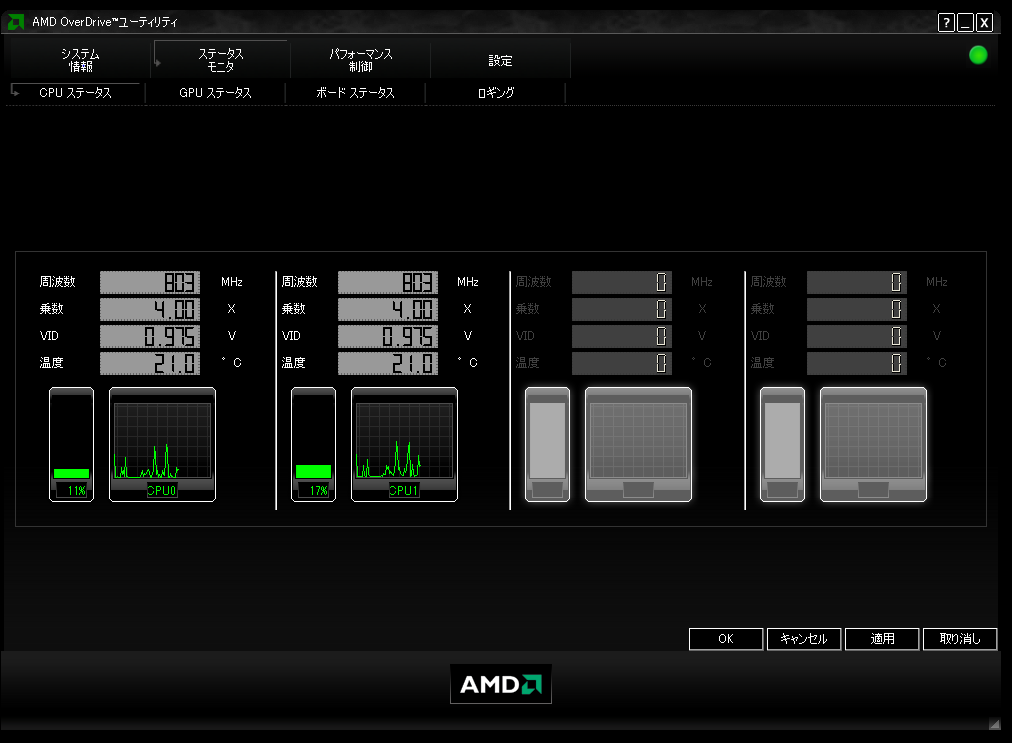Screen dimensions: 1012x743
Task: Click the AMD logo at bottom
Action: point(501,684)
